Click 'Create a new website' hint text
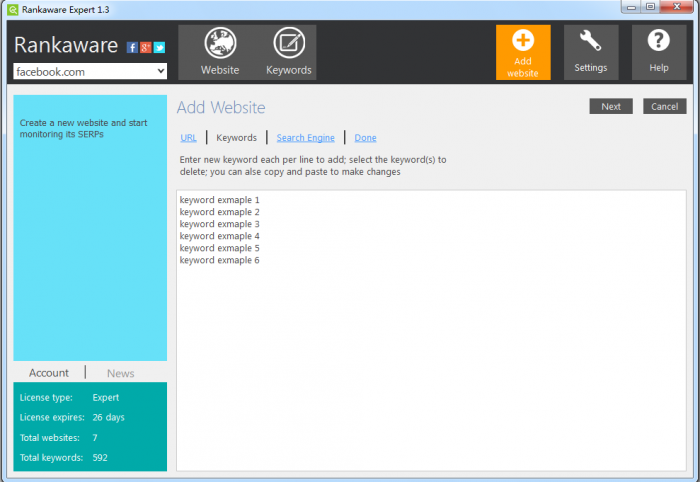700x482 pixels. tap(83, 129)
